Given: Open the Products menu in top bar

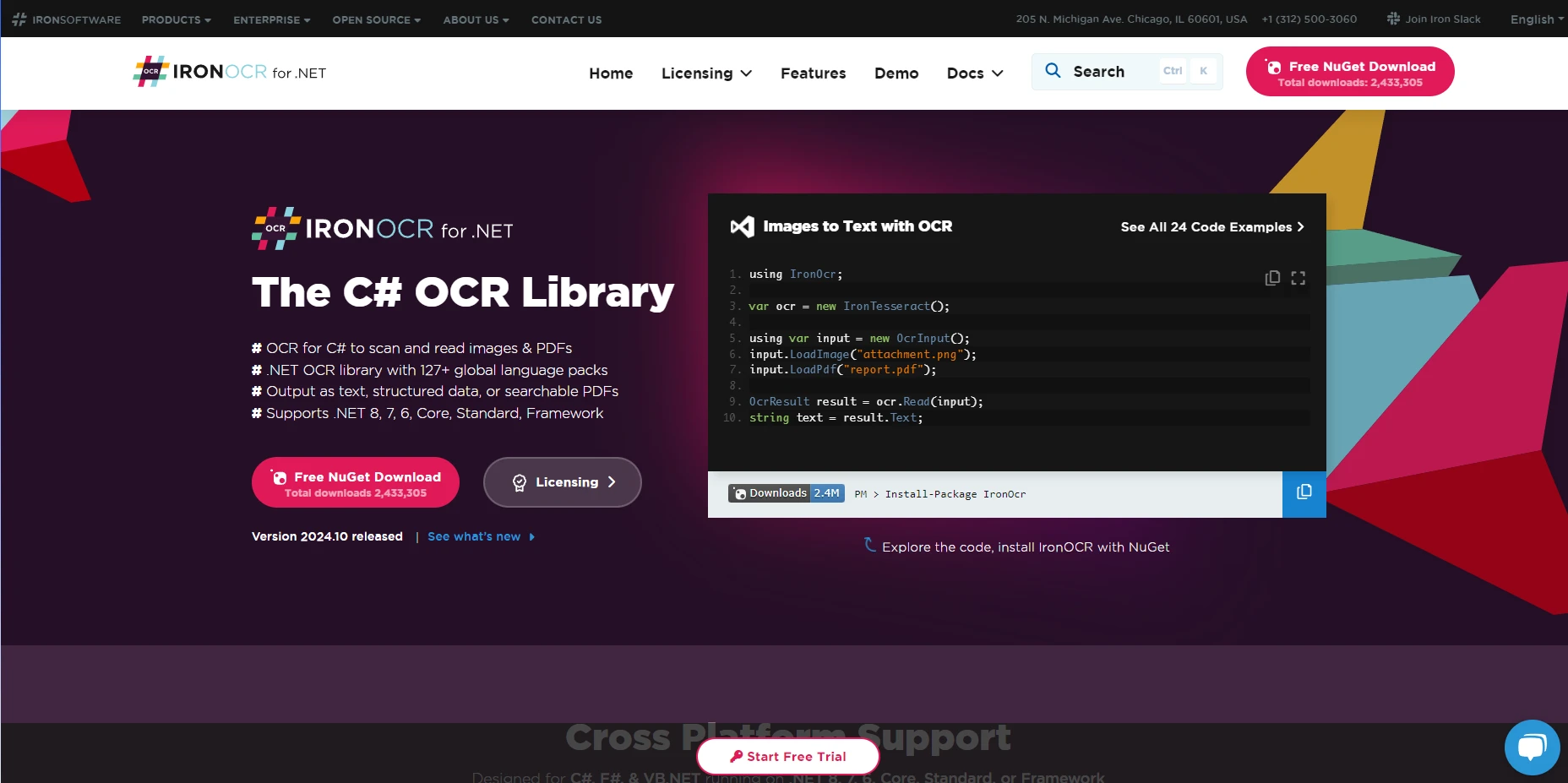Looking at the screenshot, I should [x=176, y=19].
